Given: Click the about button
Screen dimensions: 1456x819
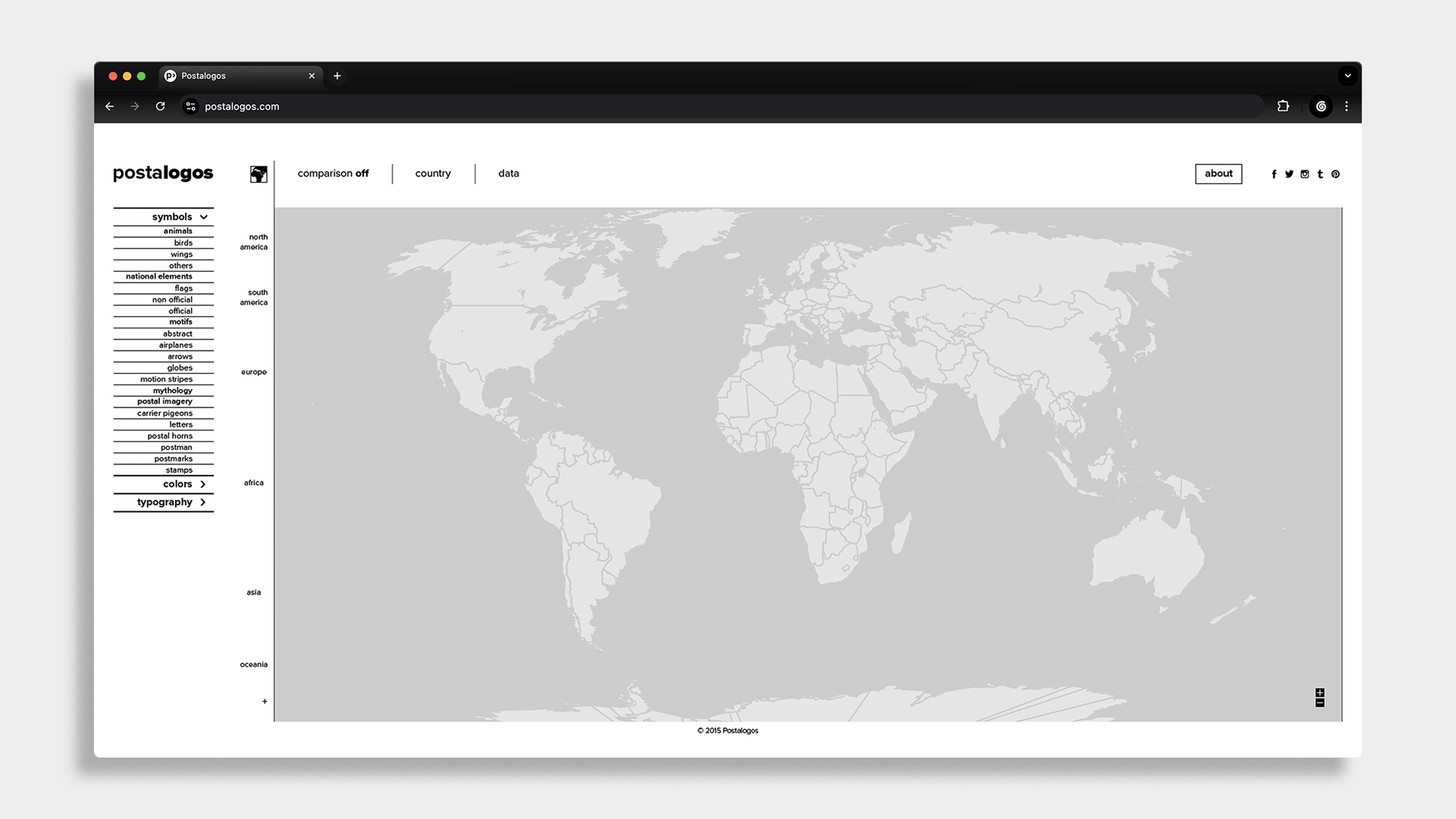Looking at the screenshot, I should click(1219, 174).
